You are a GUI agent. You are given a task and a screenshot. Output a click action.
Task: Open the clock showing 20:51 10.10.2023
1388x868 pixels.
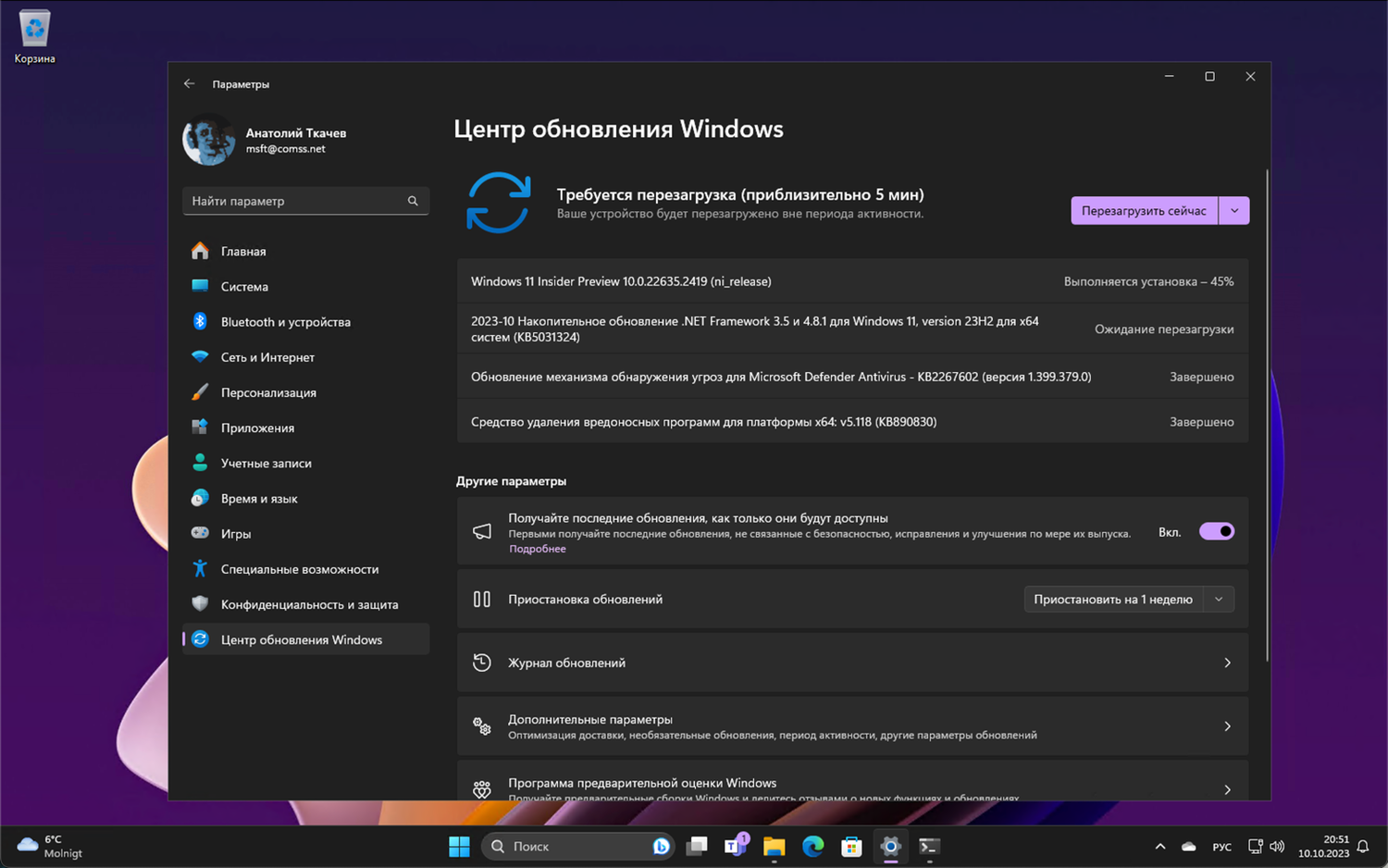click(x=1323, y=846)
